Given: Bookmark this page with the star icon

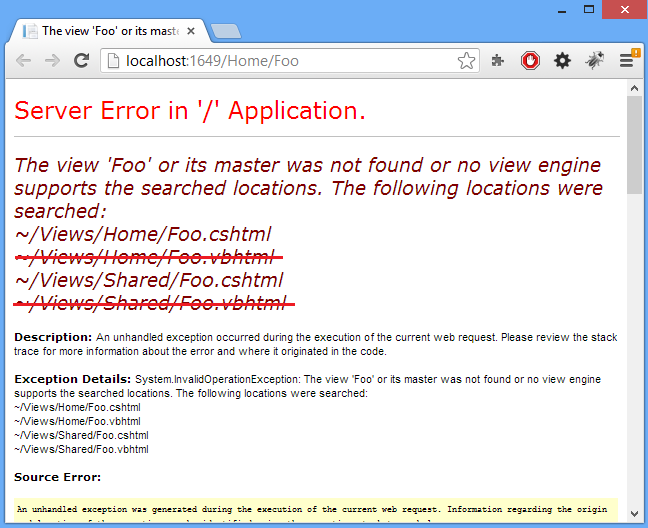Looking at the screenshot, I should 467,61.
